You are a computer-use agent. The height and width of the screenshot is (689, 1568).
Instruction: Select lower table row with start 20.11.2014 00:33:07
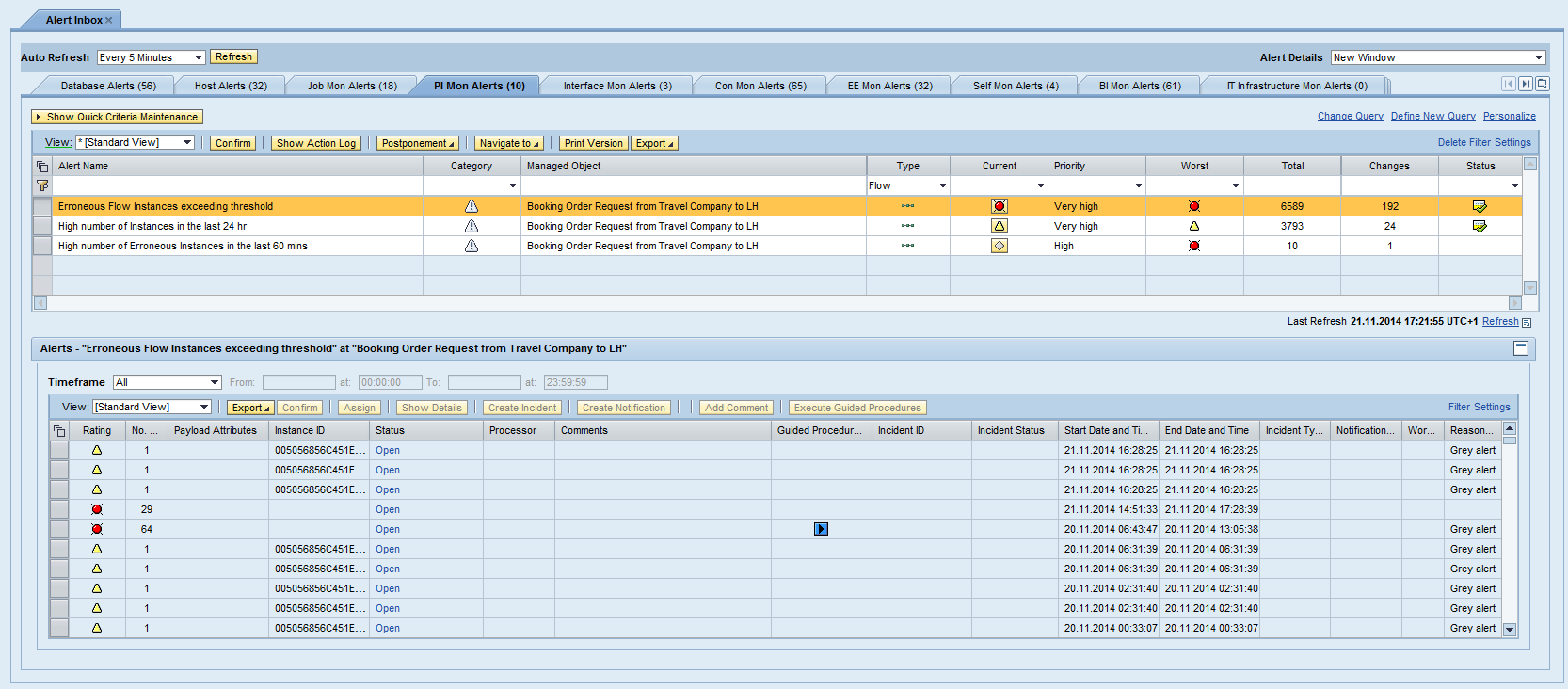pos(59,628)
